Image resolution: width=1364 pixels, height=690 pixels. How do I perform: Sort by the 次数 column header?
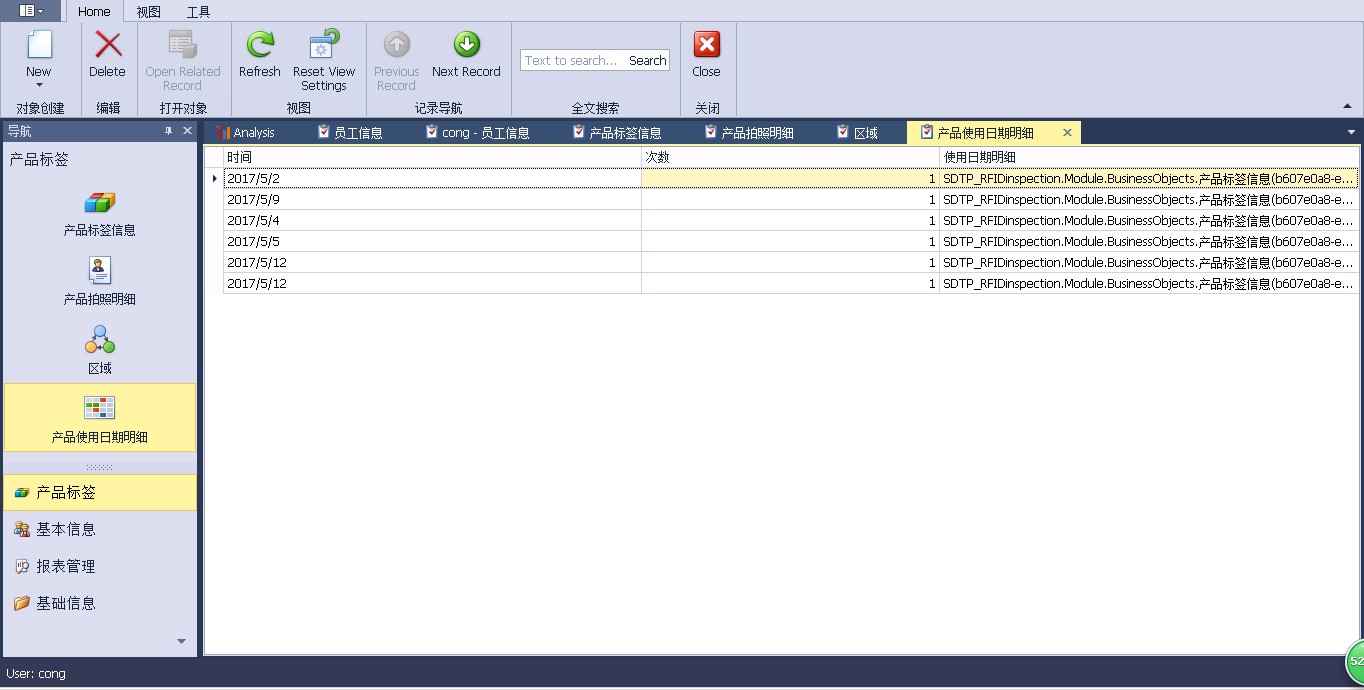coord(790,157)
